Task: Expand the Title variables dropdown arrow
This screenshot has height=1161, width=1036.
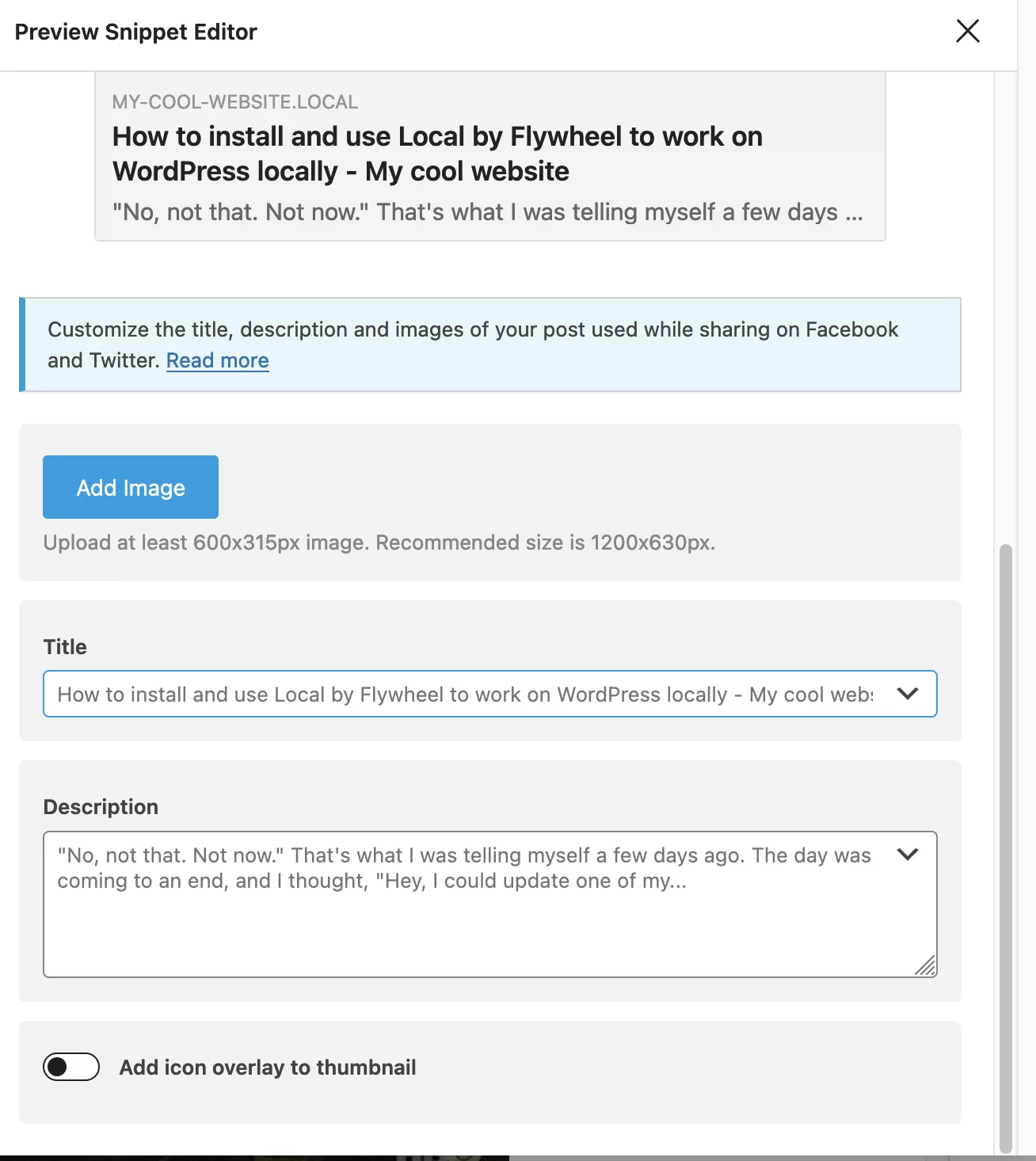Action: point(908,694)
